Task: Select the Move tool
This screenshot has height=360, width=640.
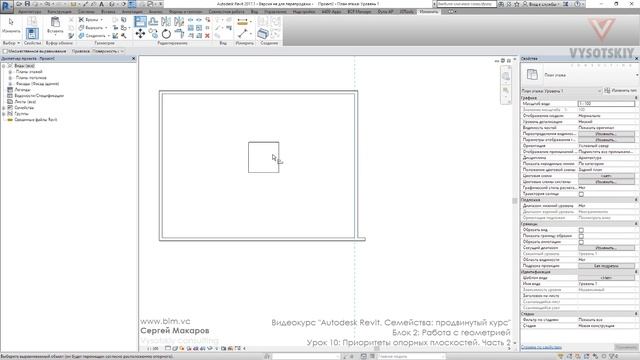Action: [140, 34]
